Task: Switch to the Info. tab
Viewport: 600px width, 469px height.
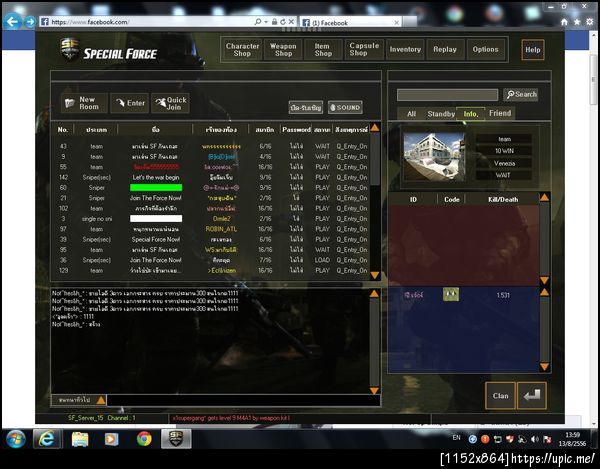Action: [x=471, y=114]
